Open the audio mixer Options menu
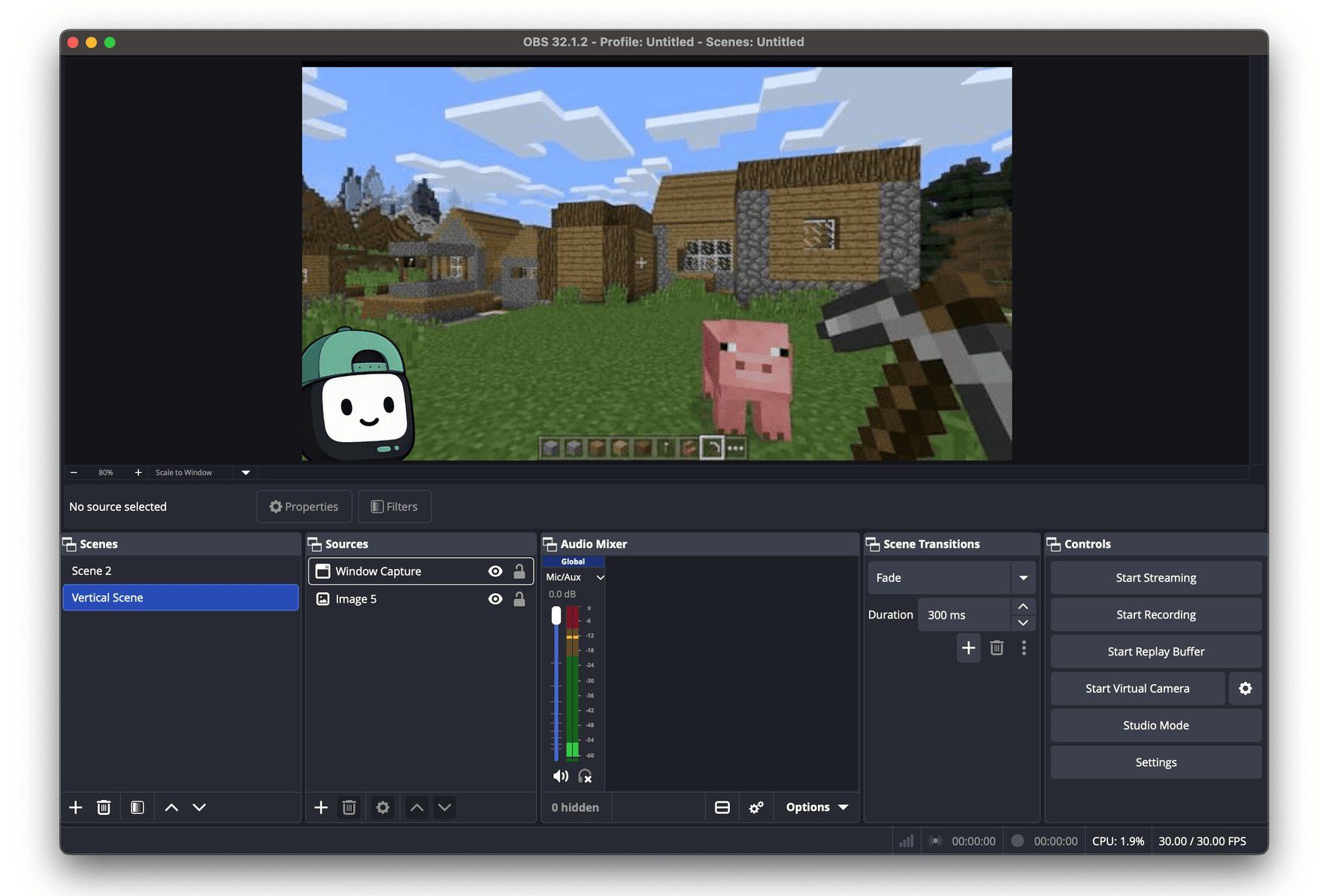Image resolution: width=1323 pixels, height=896 pixels. 817,807
